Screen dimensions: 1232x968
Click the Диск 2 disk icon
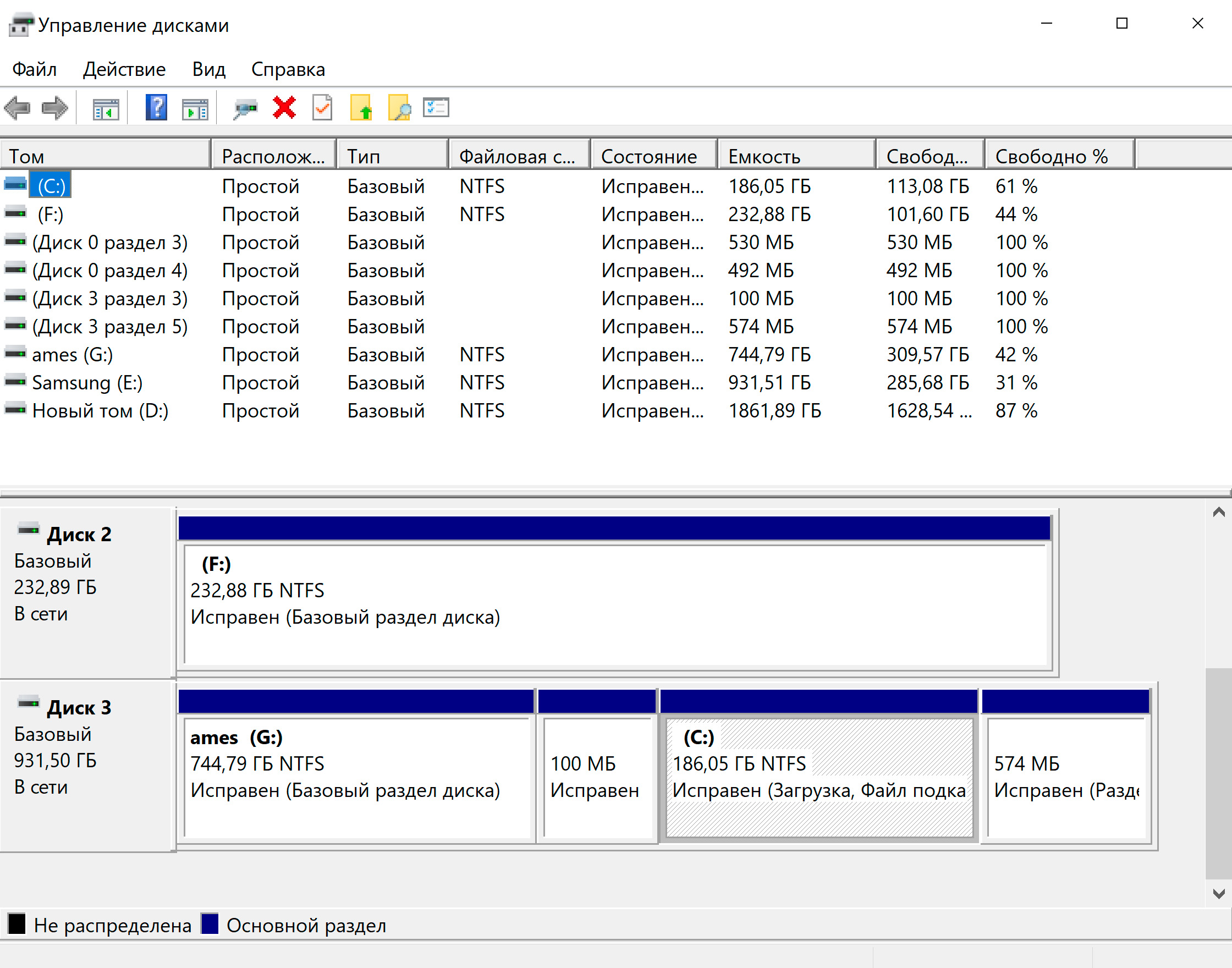(x=29, y=530)
